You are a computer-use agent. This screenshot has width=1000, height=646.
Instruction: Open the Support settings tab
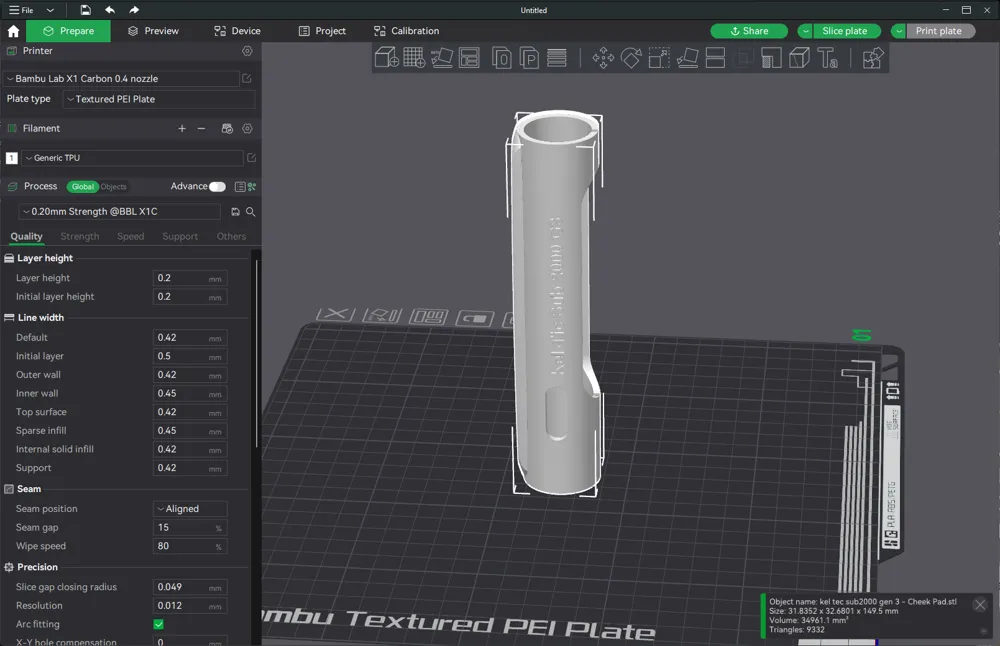[x=180, y=236]
